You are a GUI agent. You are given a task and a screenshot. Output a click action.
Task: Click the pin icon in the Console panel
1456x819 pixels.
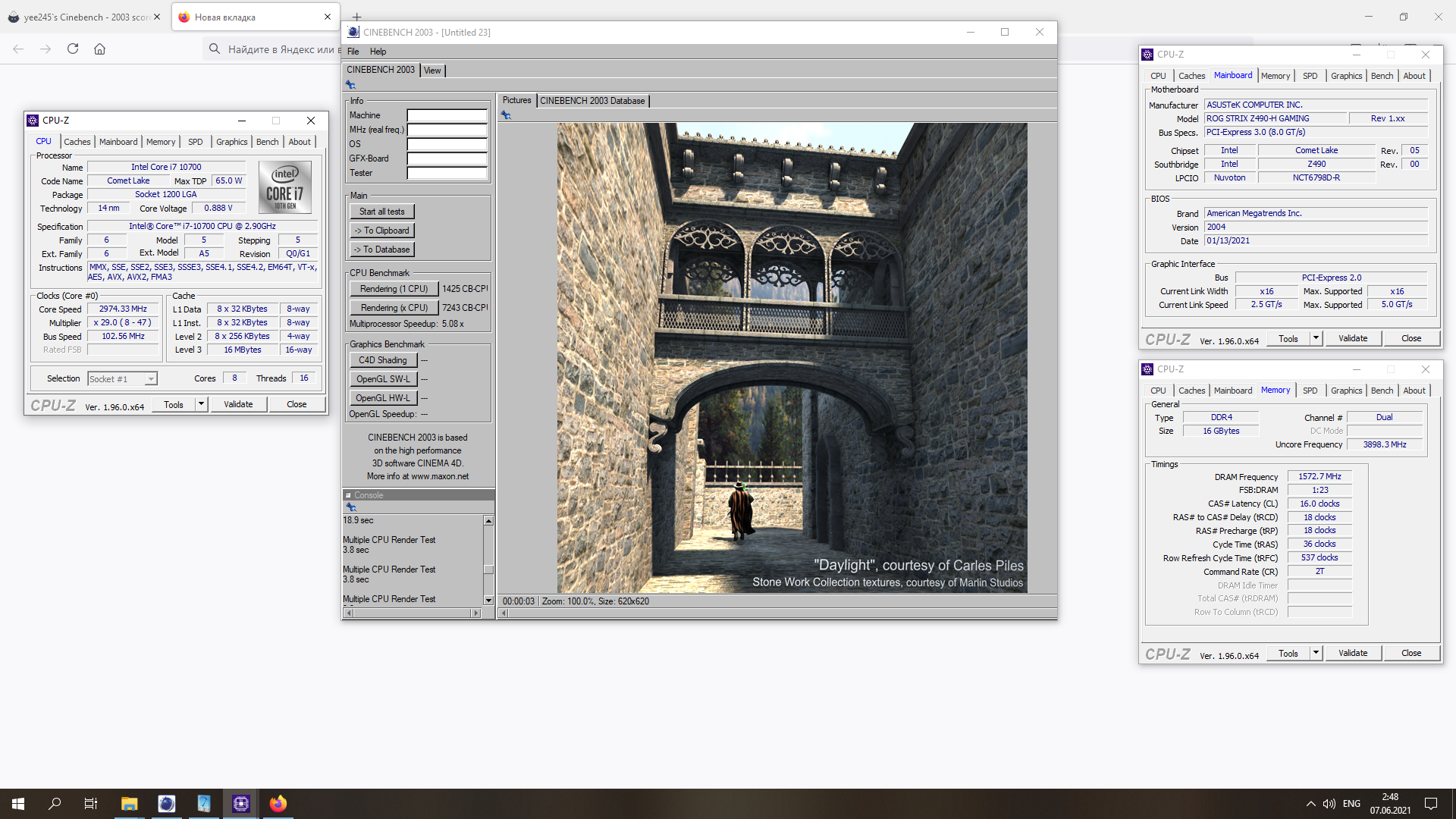pos(350,507)
